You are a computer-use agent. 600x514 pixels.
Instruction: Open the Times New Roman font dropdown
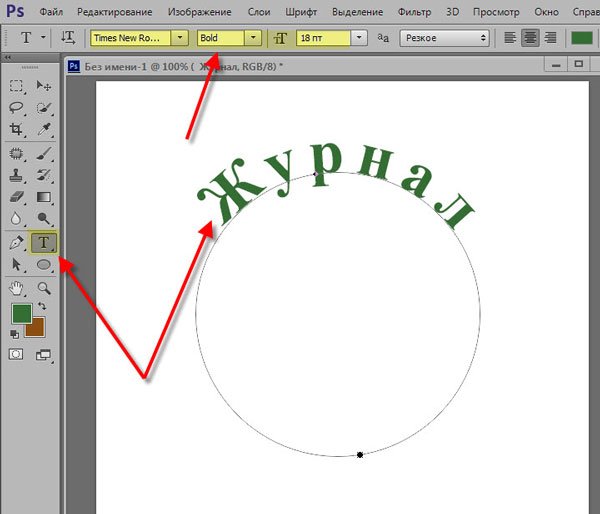coord(179,37)
